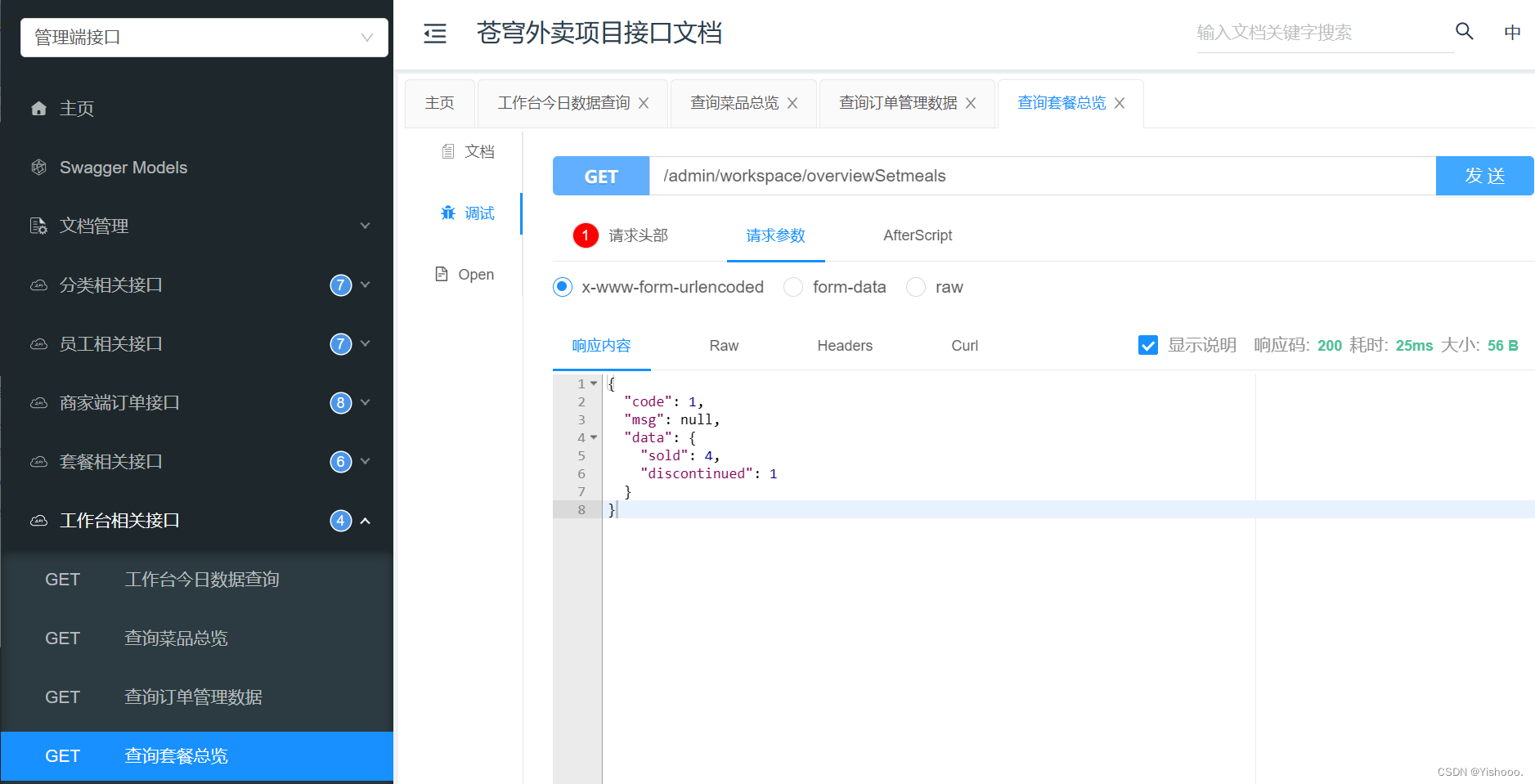Click the 文档管理 document icon
The image size is (1535, 784).
pyautogui.click(x=38, y=226)
